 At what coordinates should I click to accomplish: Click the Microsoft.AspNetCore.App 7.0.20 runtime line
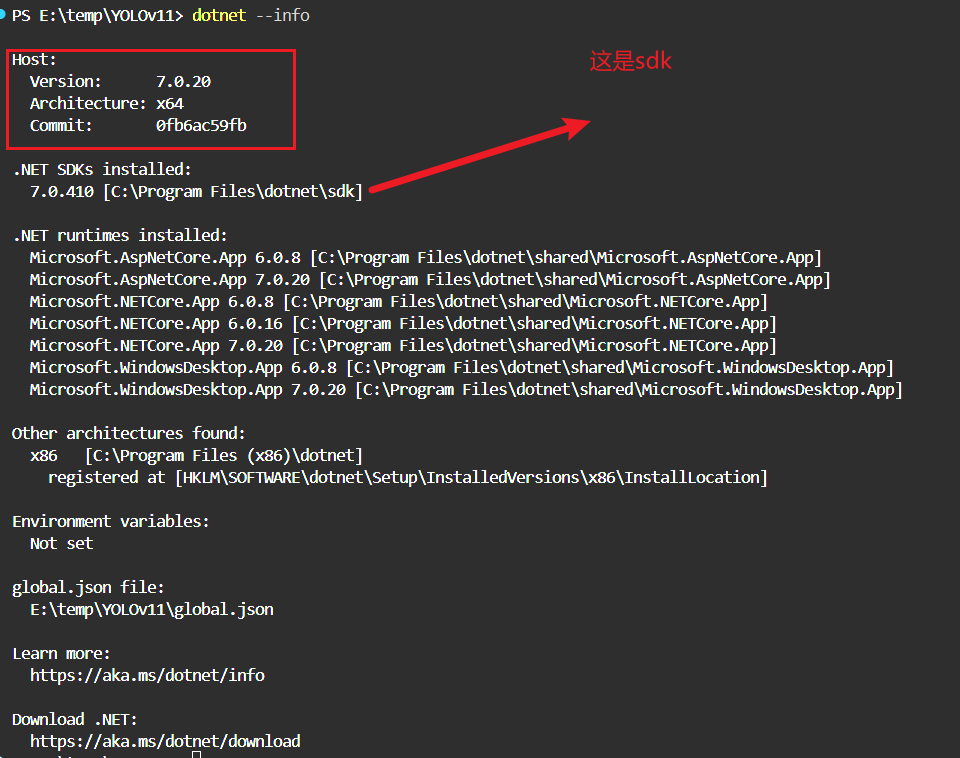click(429, 280)
